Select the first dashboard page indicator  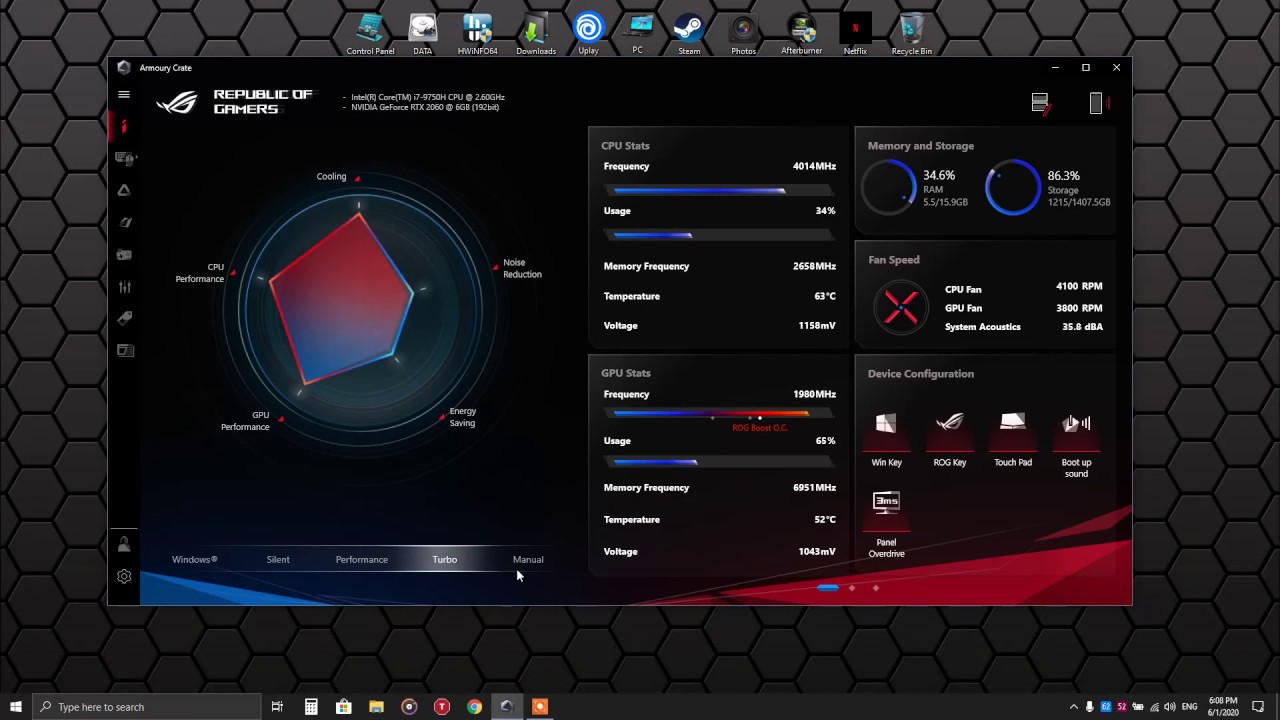828,588
